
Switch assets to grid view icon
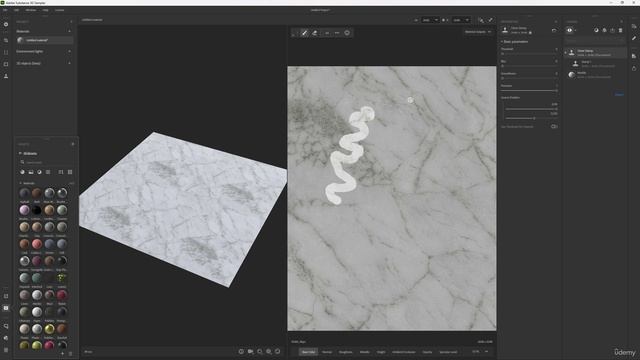pyautogui.click(x=70, y=172)
